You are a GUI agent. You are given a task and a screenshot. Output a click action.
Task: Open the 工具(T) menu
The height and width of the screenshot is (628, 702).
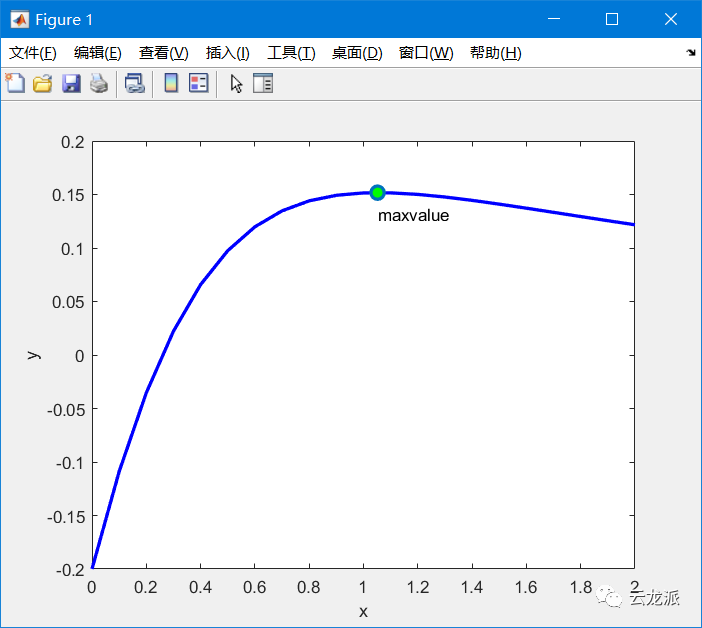tap(291, 53)
